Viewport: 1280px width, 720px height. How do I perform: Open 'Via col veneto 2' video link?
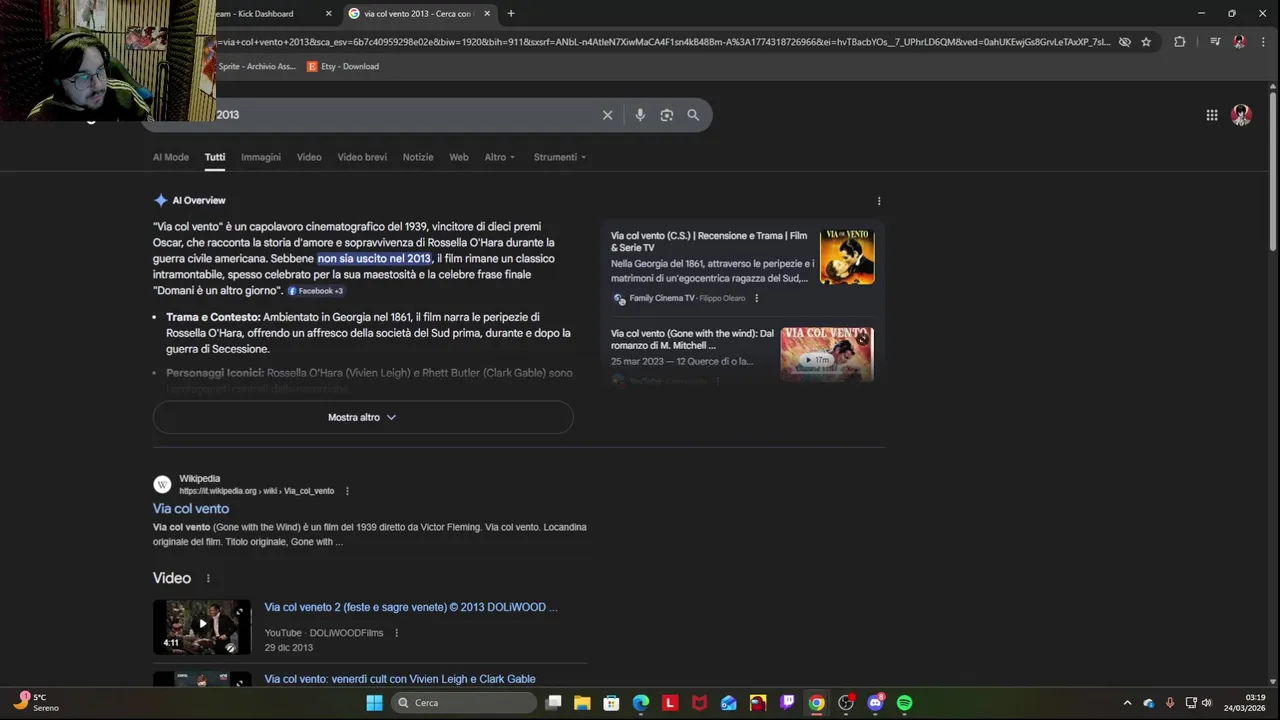(411, 607)
